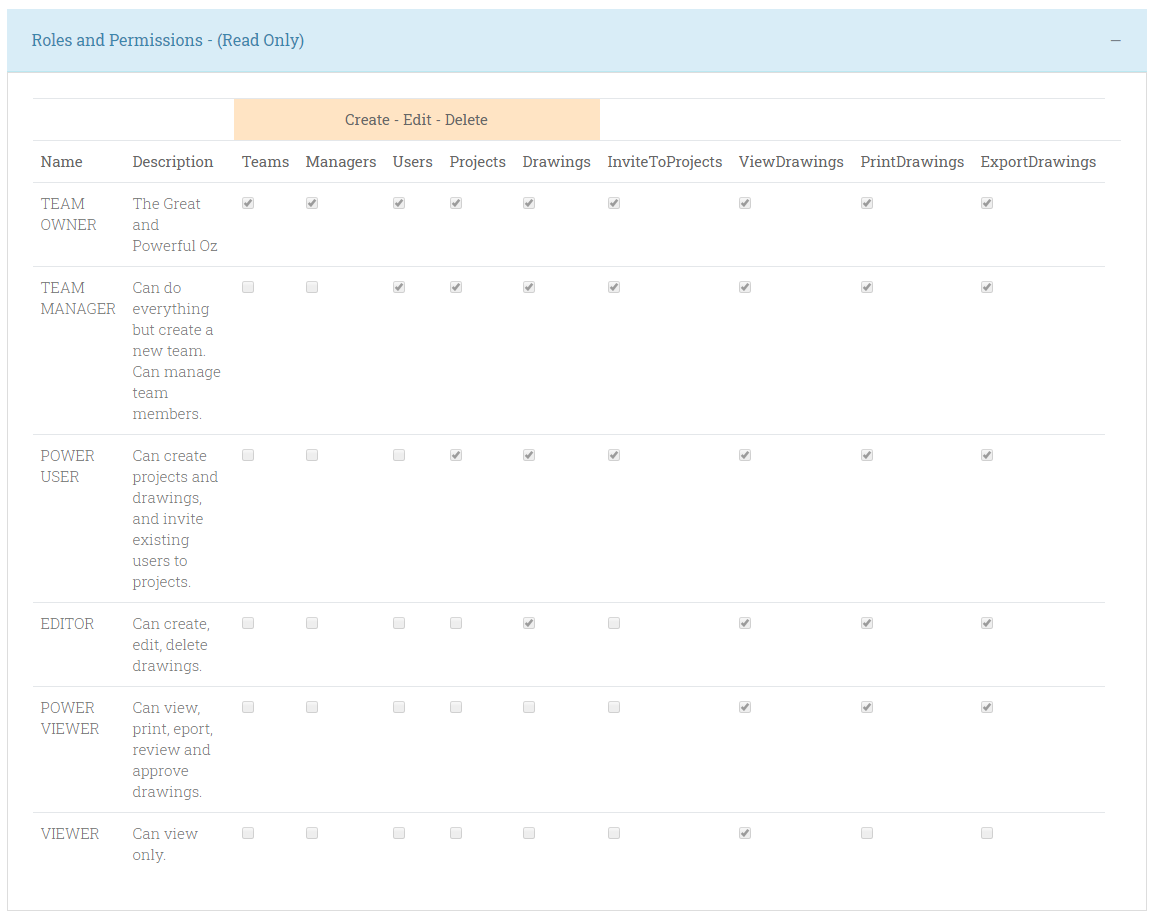Click the Teams column header
Image resolution: width=1155 pixels, height=921 pixels.
[265, 162]
